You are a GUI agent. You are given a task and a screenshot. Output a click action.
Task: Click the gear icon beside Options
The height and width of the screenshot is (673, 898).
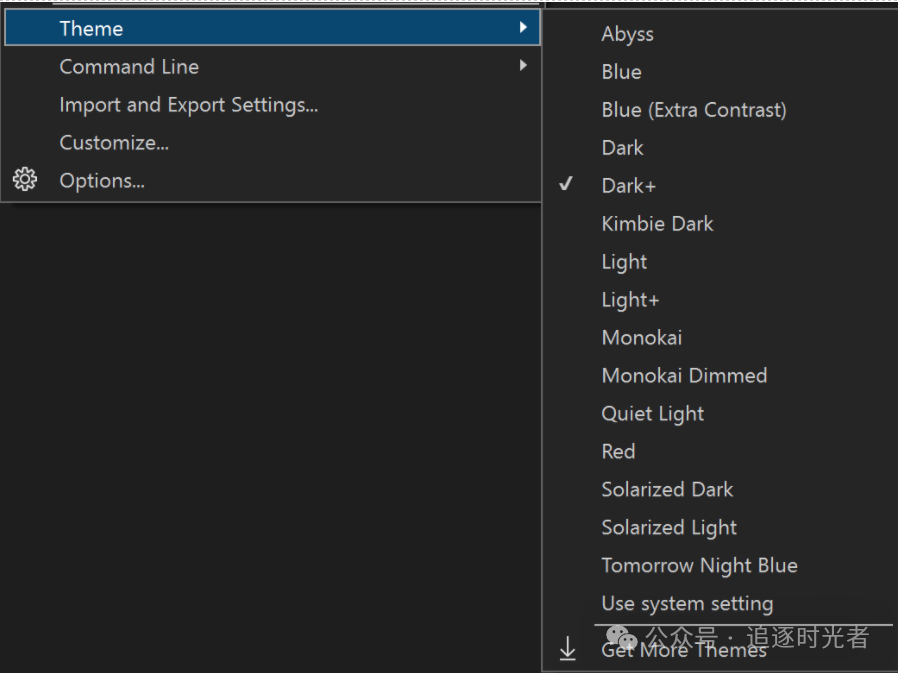pos(25,180)
